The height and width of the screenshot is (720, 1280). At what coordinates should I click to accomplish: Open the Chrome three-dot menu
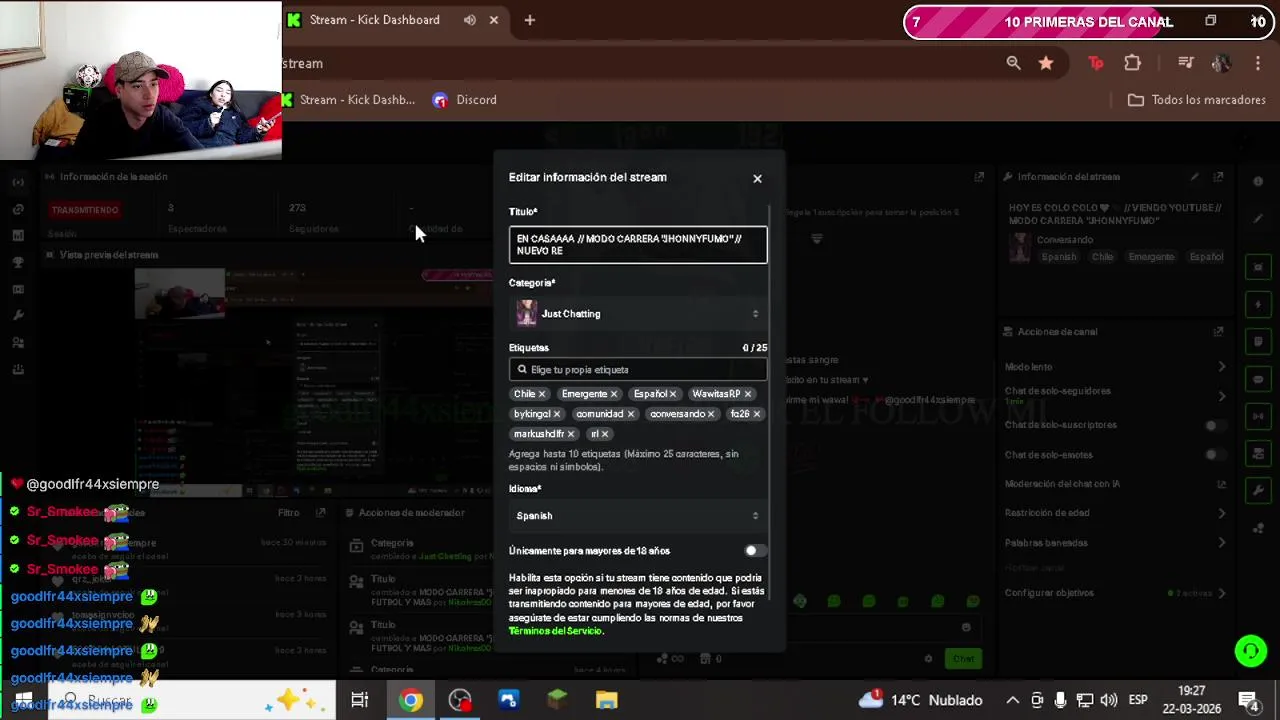1257,63
